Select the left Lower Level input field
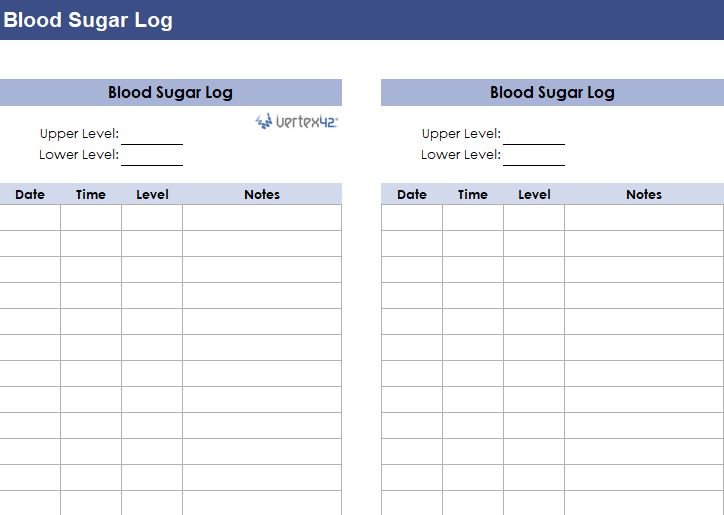724x515 pixels. (x=152, y=156)
